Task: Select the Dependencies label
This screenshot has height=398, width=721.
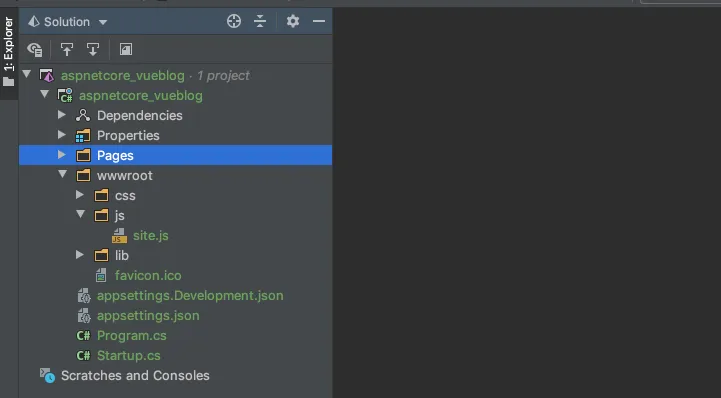Action: pyautogui.click(x=140, y=115)
